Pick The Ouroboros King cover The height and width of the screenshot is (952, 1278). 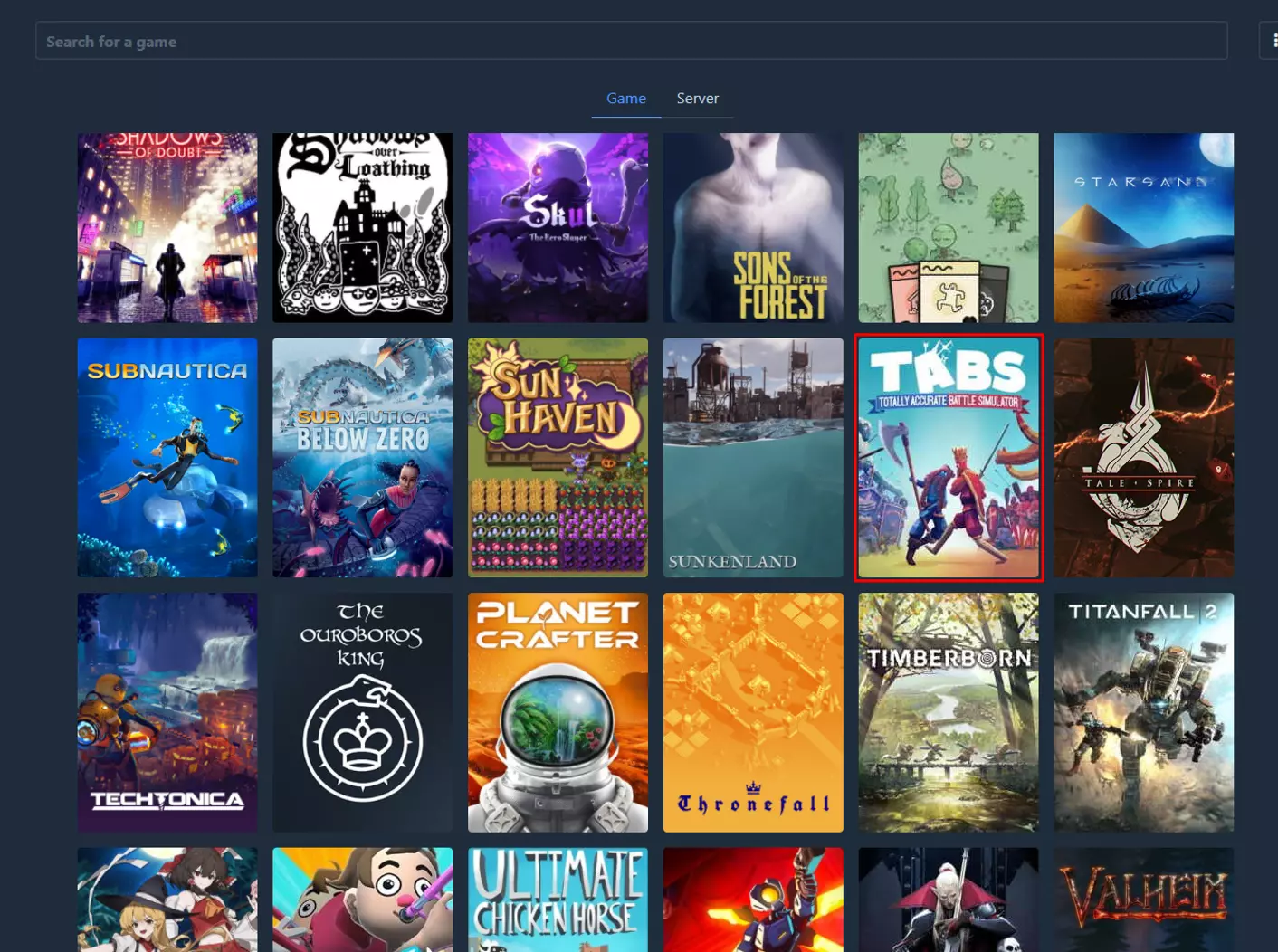[x=362, y=712]
